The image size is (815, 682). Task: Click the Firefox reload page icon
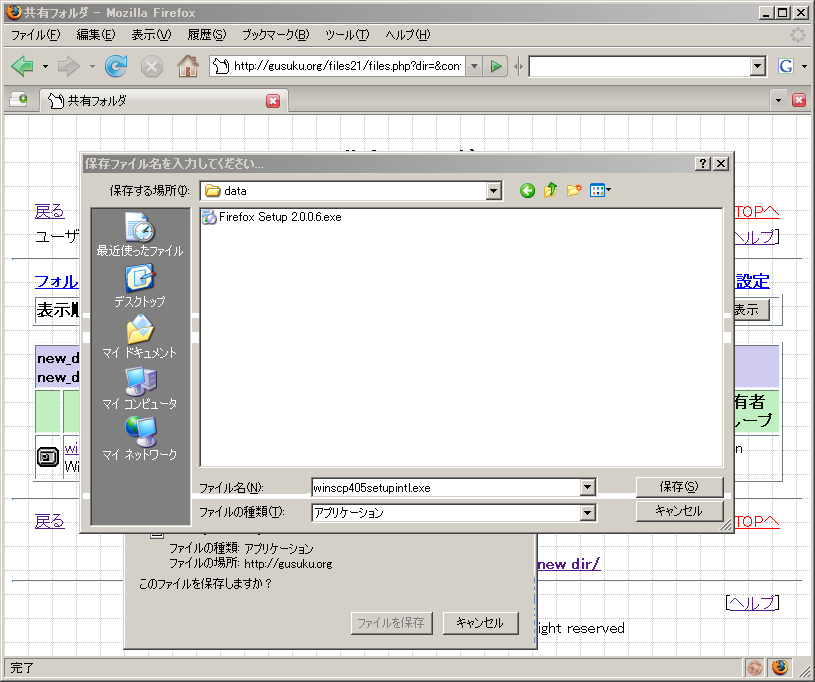[116, 66]
